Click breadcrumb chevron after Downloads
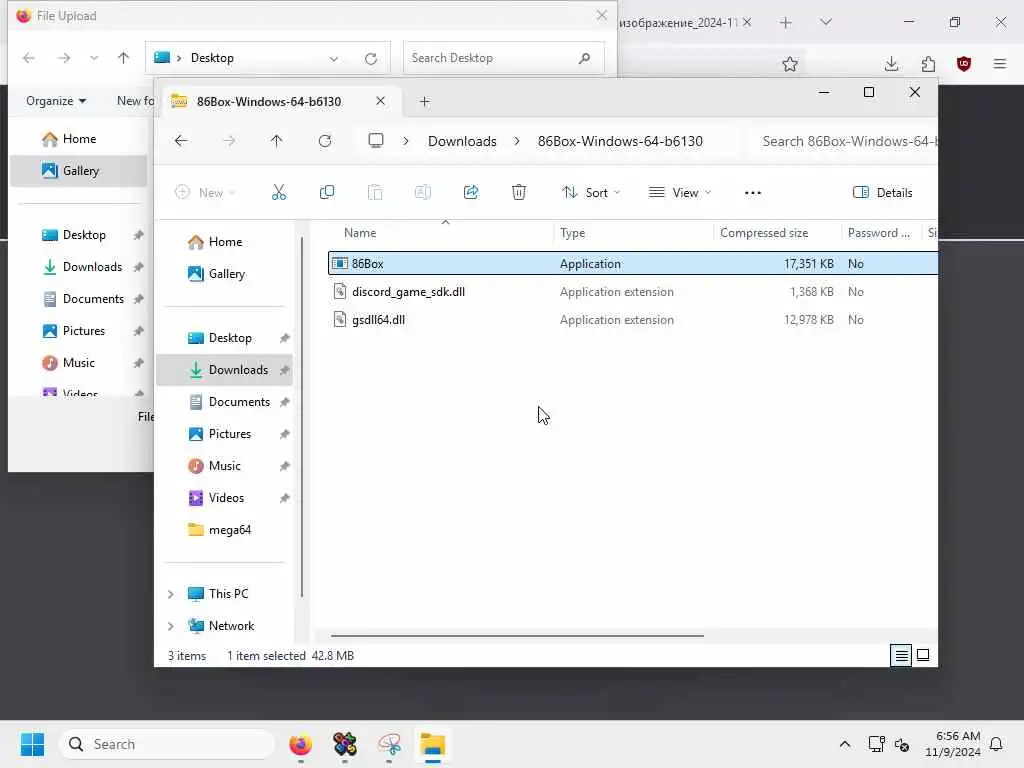 click(517, 140)
